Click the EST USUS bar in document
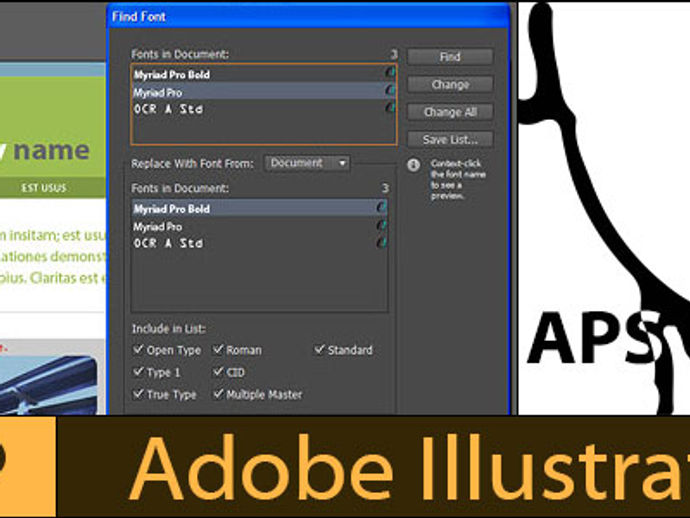This screenshot has height=518, width=690. point(52,188)
